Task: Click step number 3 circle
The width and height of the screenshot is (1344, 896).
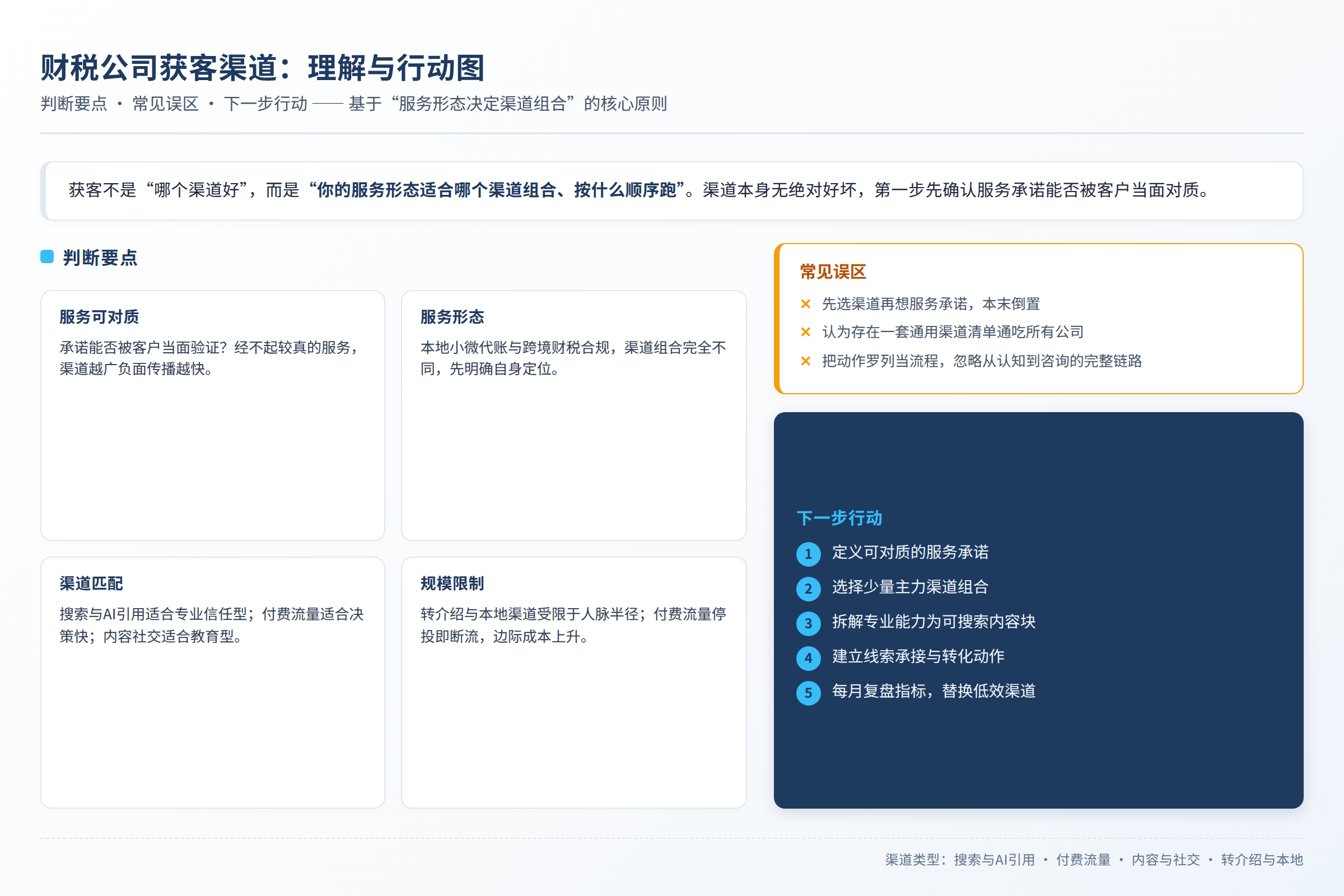Action: tap(808, 623)
